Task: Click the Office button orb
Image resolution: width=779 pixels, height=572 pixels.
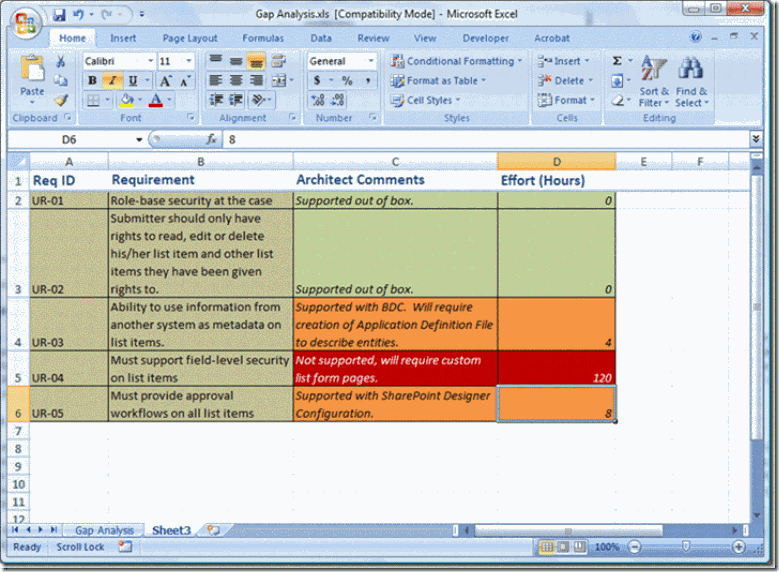Action: point(25,23)
